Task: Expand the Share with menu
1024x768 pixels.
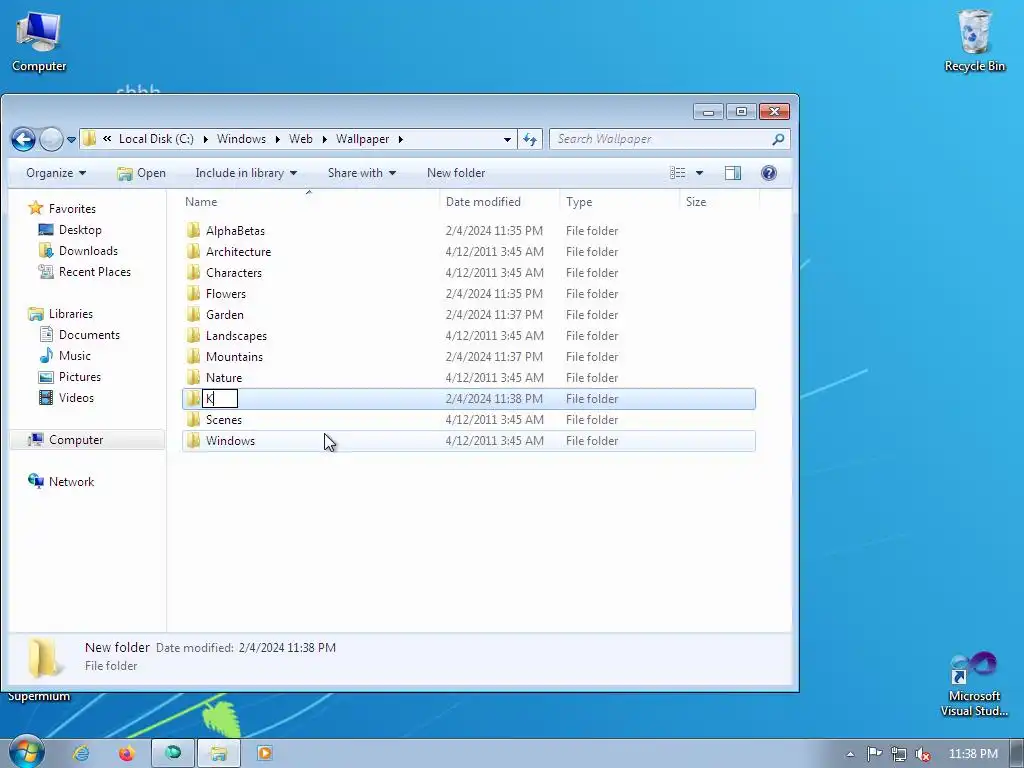Action: pos(362,173)
